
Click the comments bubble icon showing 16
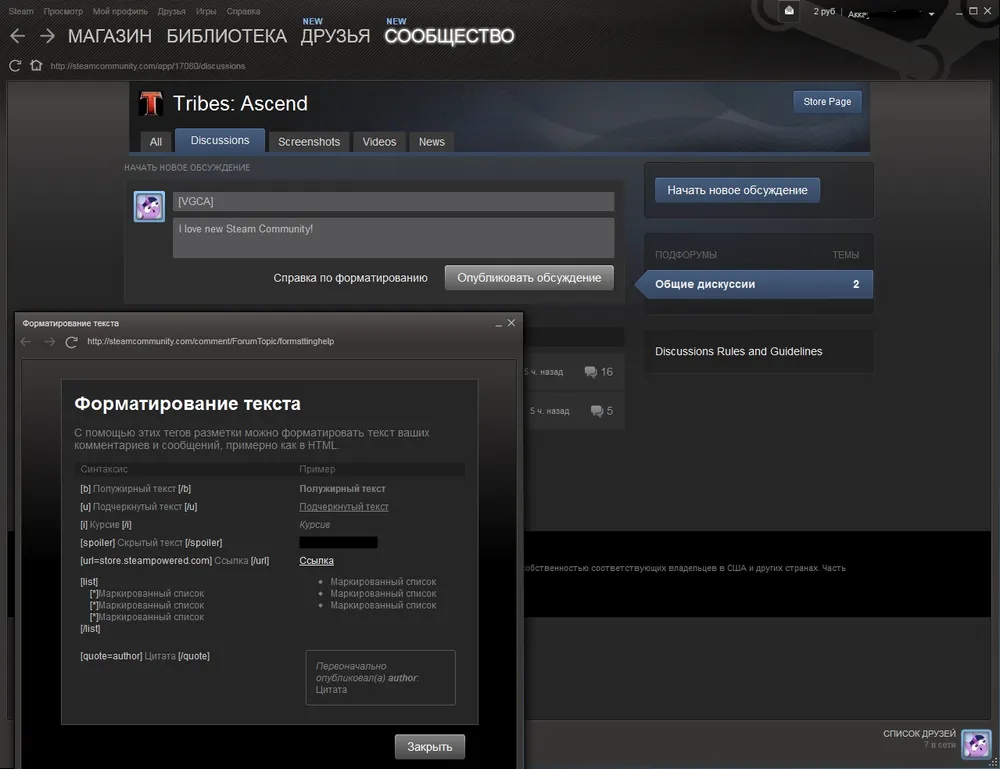591,372
